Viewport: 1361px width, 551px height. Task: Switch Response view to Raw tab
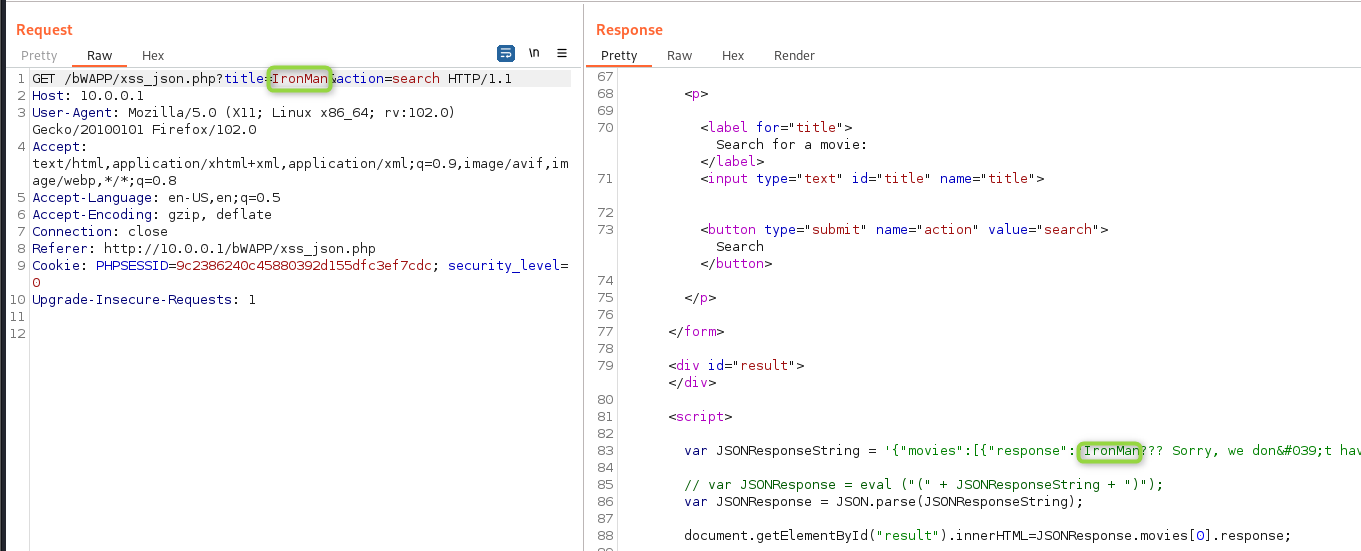[x=680, y=56]
